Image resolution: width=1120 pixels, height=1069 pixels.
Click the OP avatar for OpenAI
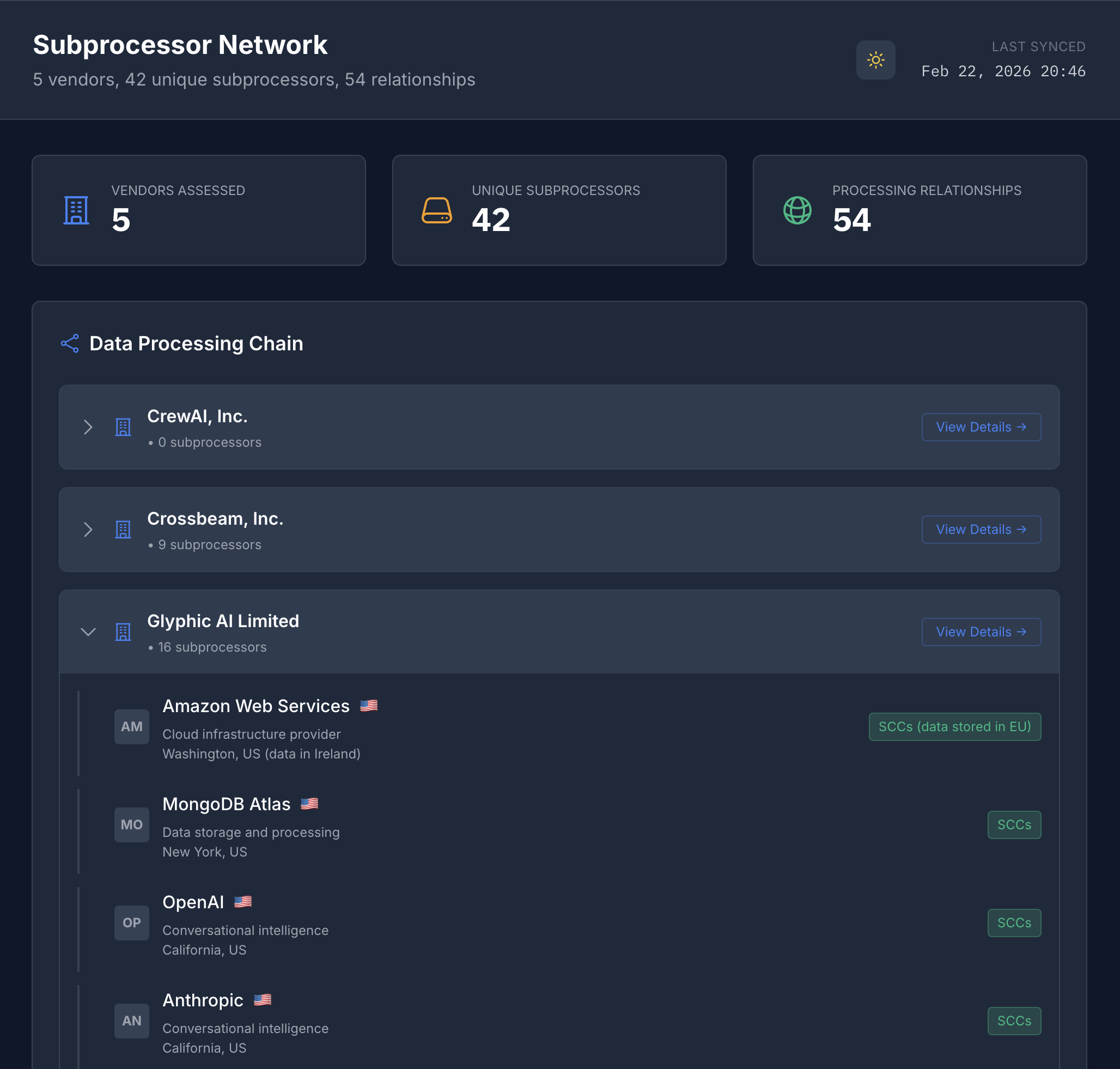click(x=132, y=922)
